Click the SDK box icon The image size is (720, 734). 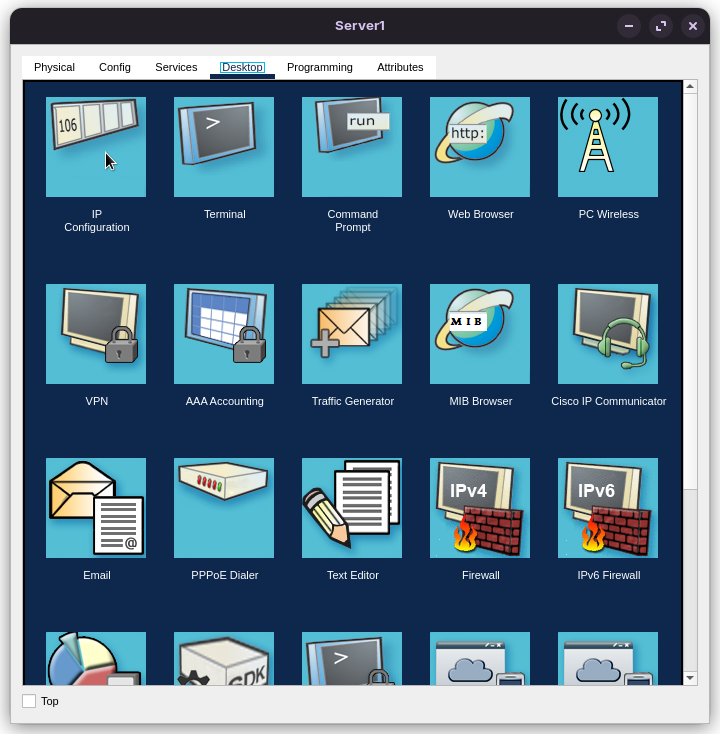224,659
